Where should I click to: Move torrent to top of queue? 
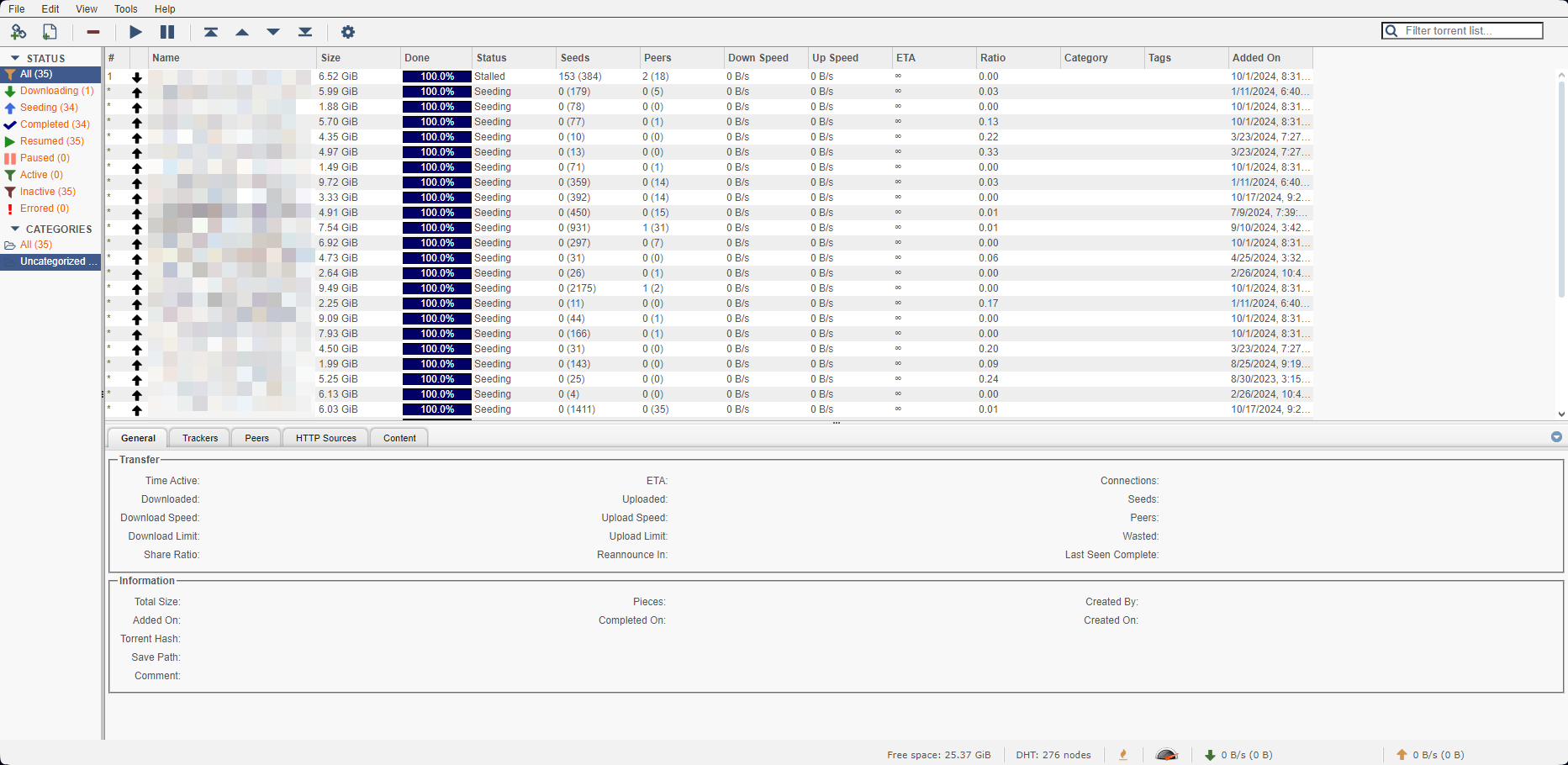(x=211, y=32)
